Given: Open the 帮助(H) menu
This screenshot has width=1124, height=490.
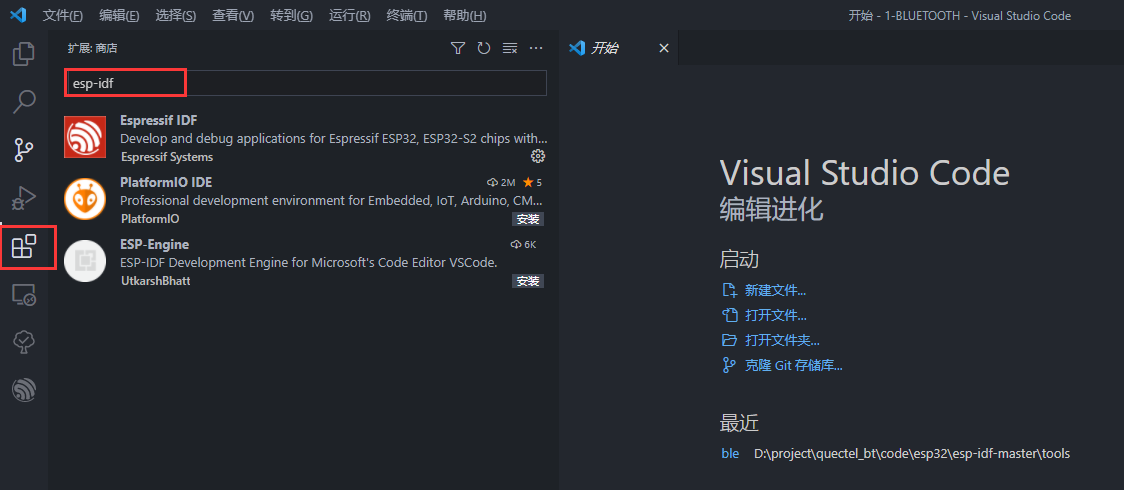Looking at the screenshot, I should [465, 16].
